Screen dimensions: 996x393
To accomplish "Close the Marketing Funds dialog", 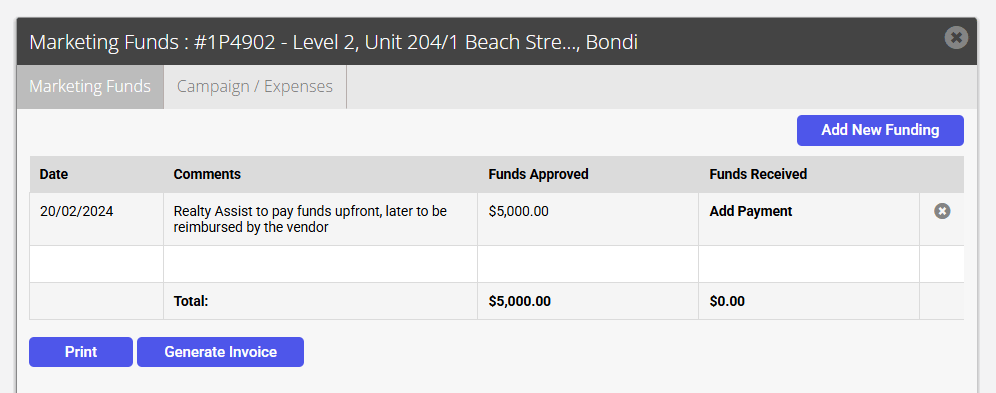I will click(955, 37).
